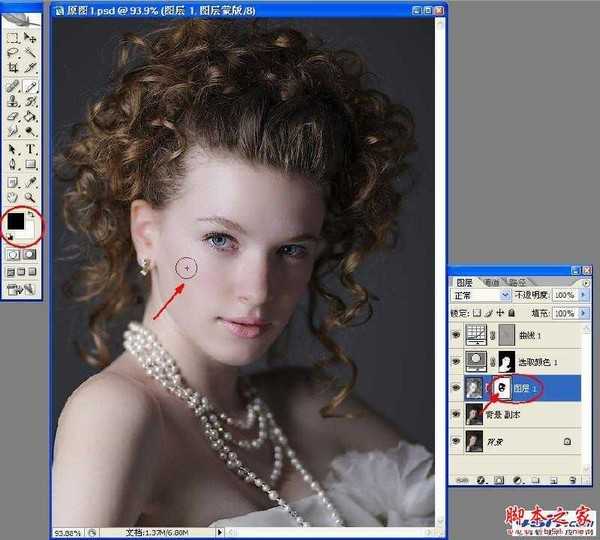Switch to the 通道 channels tab
The width and height of the screenshot is (600, 540).
pyautogui.click(x=495, y=282)
